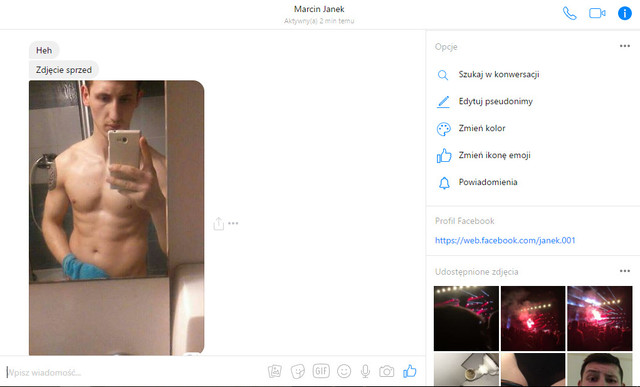Open the GIF picker
Image resolution: width=640 pixels, height=387 pixels.
pyautogui.click(x=321, y=371)
